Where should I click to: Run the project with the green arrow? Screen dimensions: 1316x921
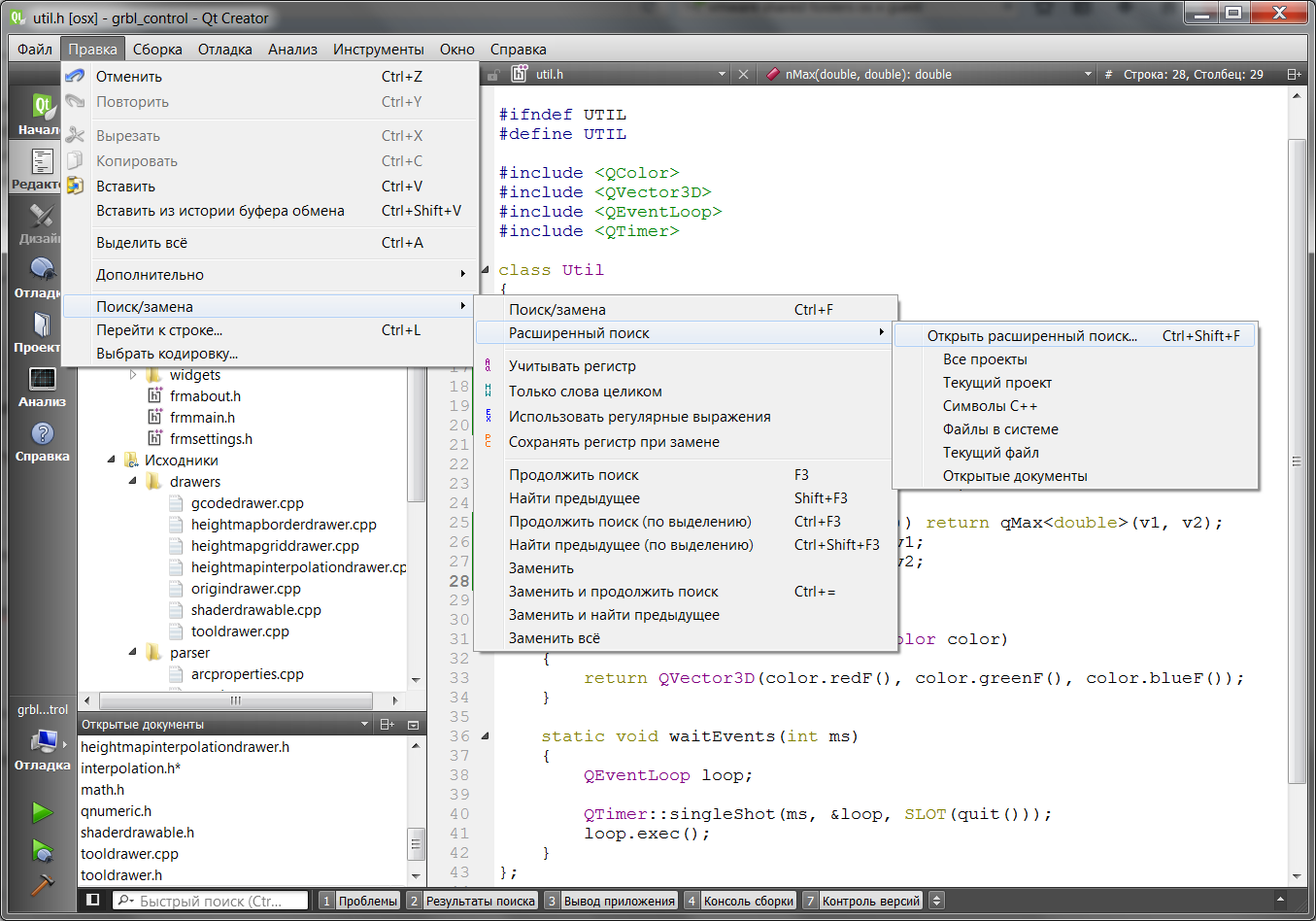point(42,811)
